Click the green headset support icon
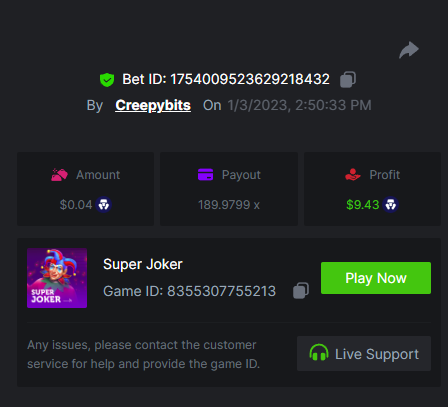The width and height of the screenshot is (448, 407). tap(319, 353)
